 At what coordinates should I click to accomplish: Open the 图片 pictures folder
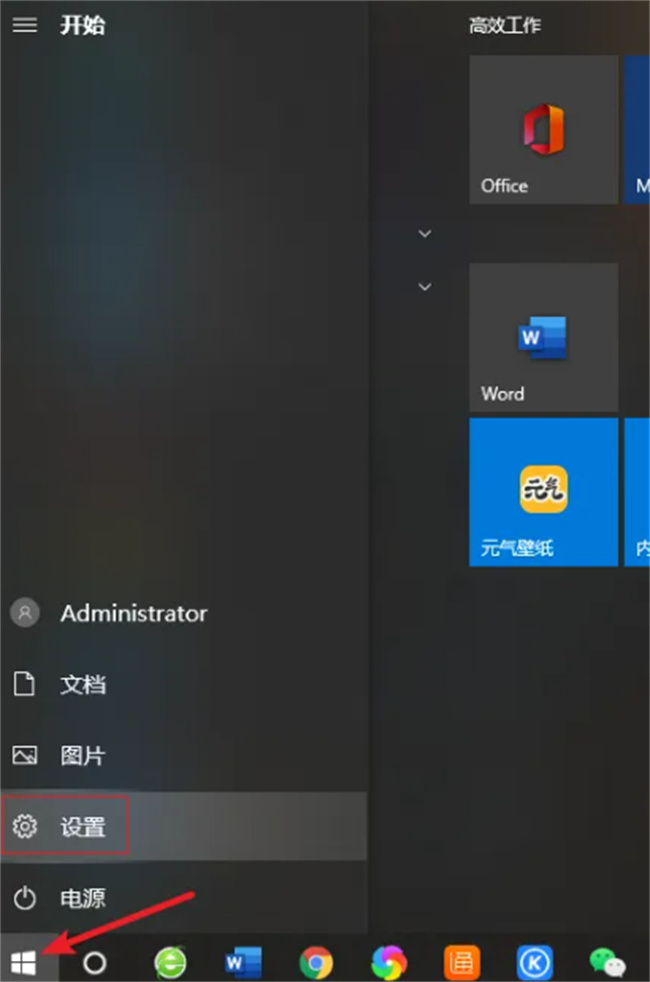coord(183,756)
